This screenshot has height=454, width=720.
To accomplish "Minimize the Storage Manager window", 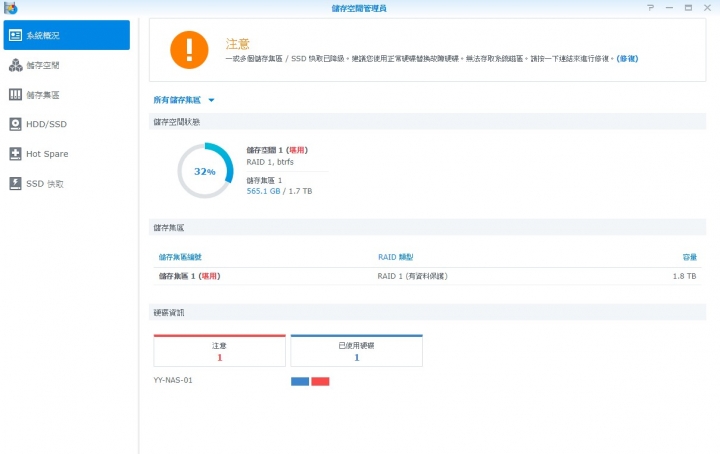I will [669, 8].
